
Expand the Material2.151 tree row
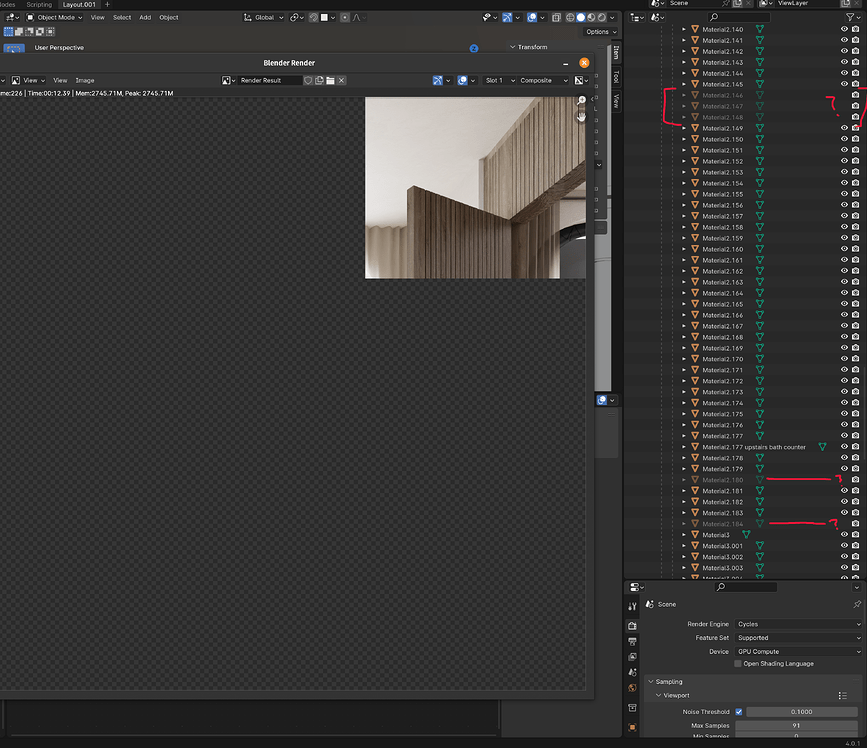(684, 150)
